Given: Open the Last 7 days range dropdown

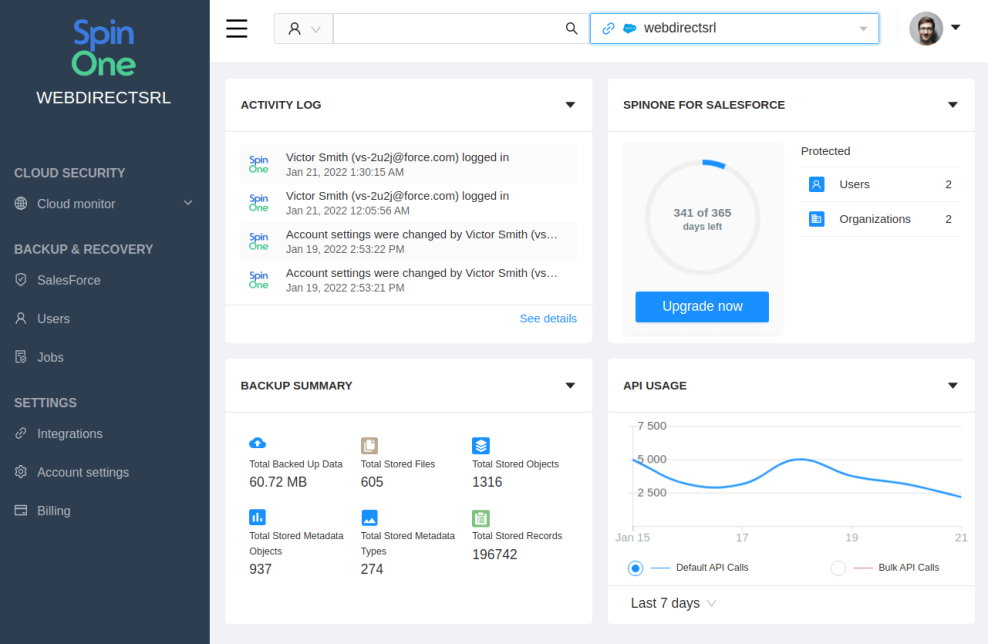Looking at the screenshot, I should (673, 603).
